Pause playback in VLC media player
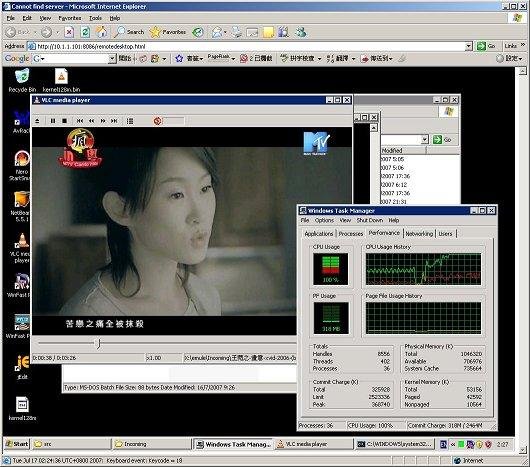Image resolution: width=530 pixels, height=467 pixels. 53,121
